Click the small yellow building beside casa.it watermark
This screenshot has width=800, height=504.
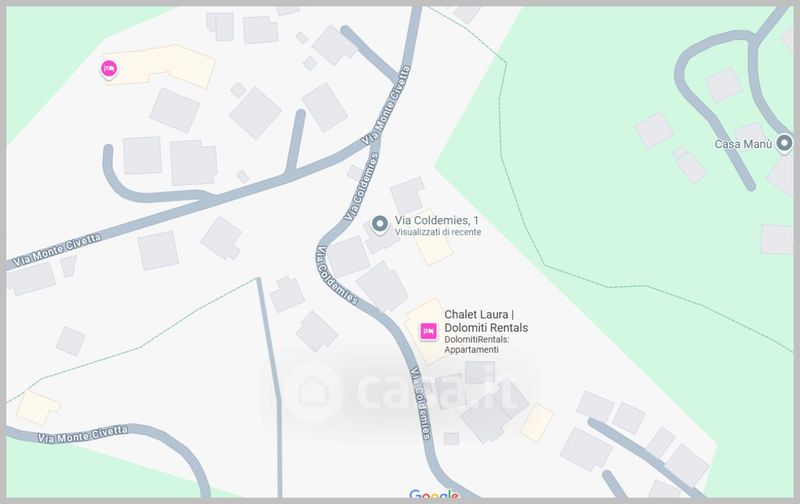pyautogui.click(x=537, y=422)
